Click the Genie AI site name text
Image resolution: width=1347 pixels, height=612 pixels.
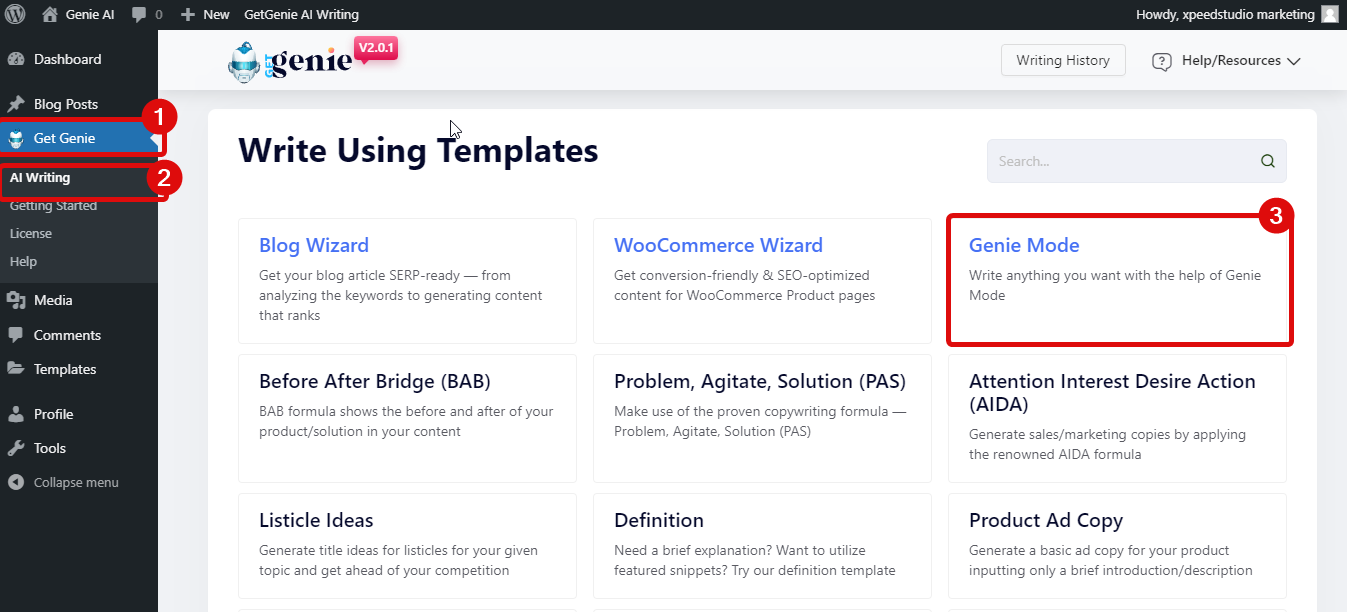point(90,15)
